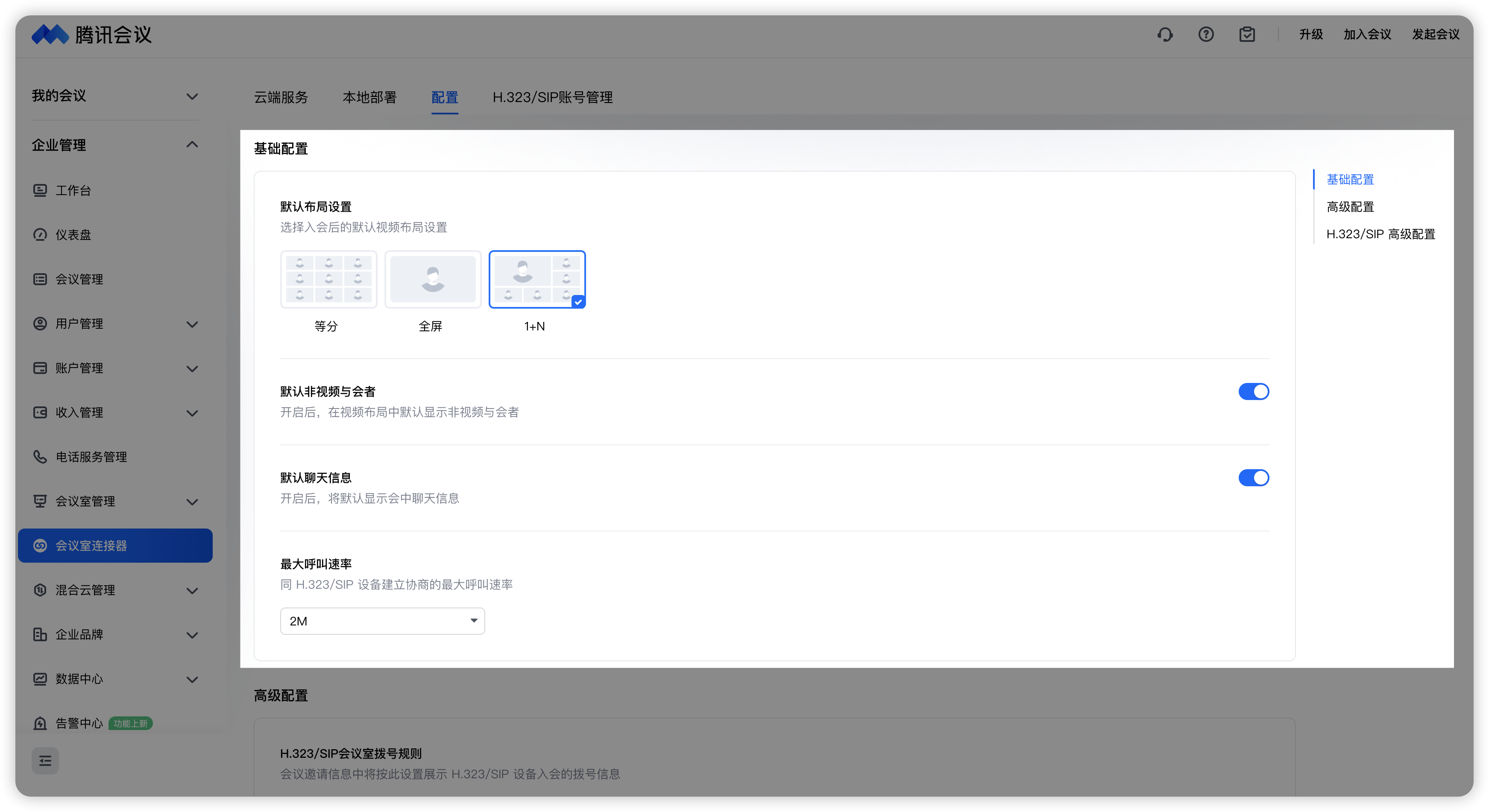The width and height of the screenshot is (1489, 812).
Task: Click the 账户管理 card icon
Action: [40, 368]
